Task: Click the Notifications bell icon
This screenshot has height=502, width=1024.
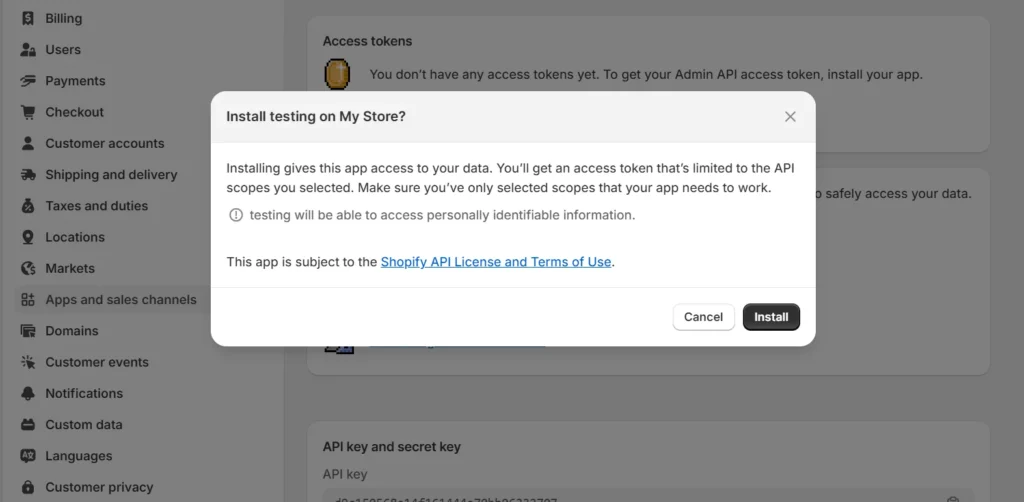Action: 28,393
